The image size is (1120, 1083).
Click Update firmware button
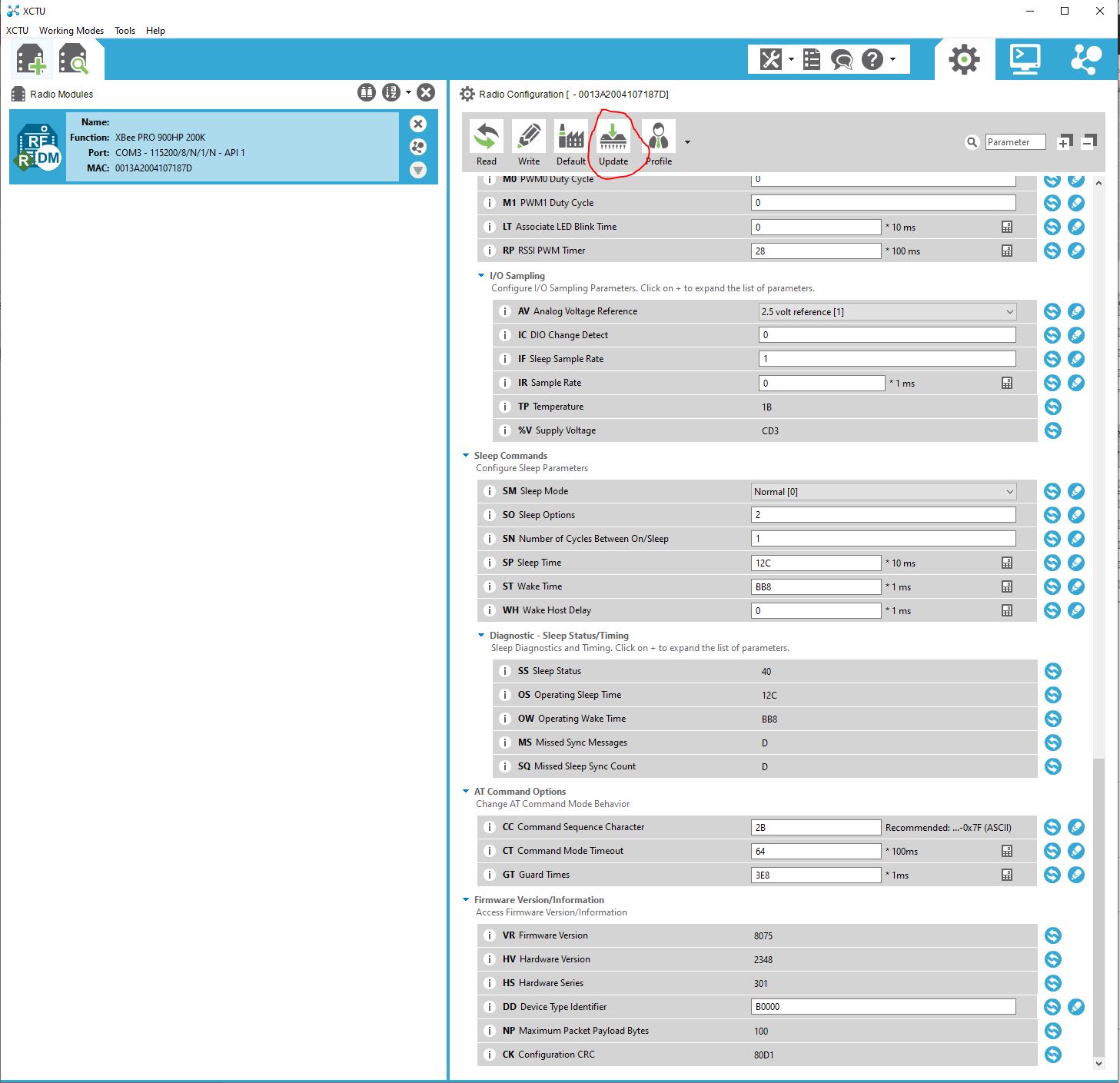613,143
